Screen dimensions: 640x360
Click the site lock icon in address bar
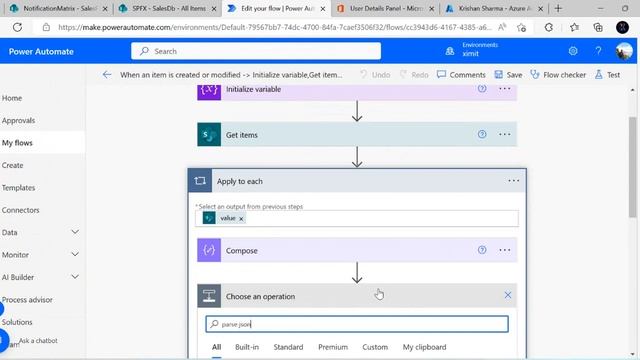coord(46,27)
